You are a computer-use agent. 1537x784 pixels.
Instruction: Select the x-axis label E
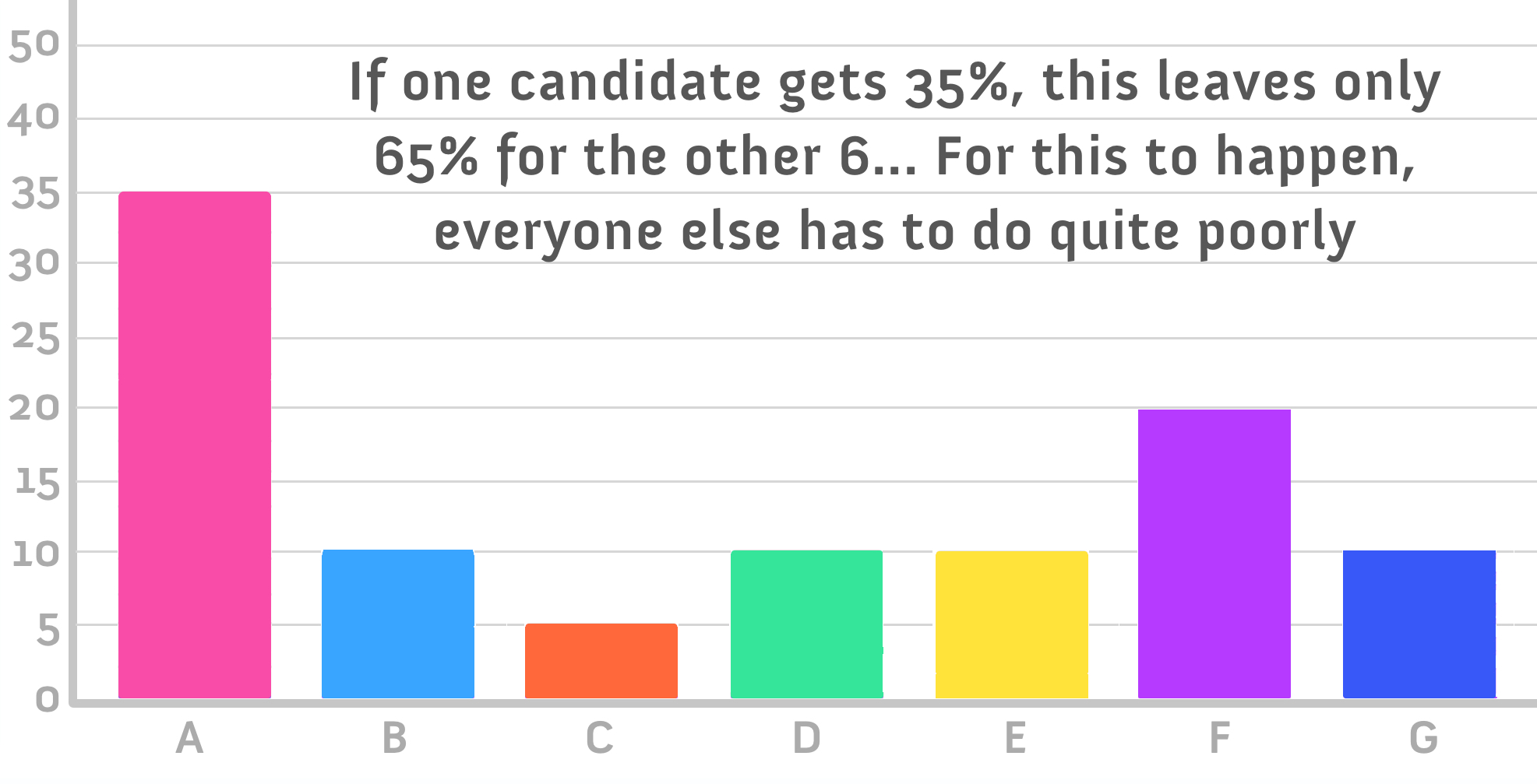[1015, 738]
